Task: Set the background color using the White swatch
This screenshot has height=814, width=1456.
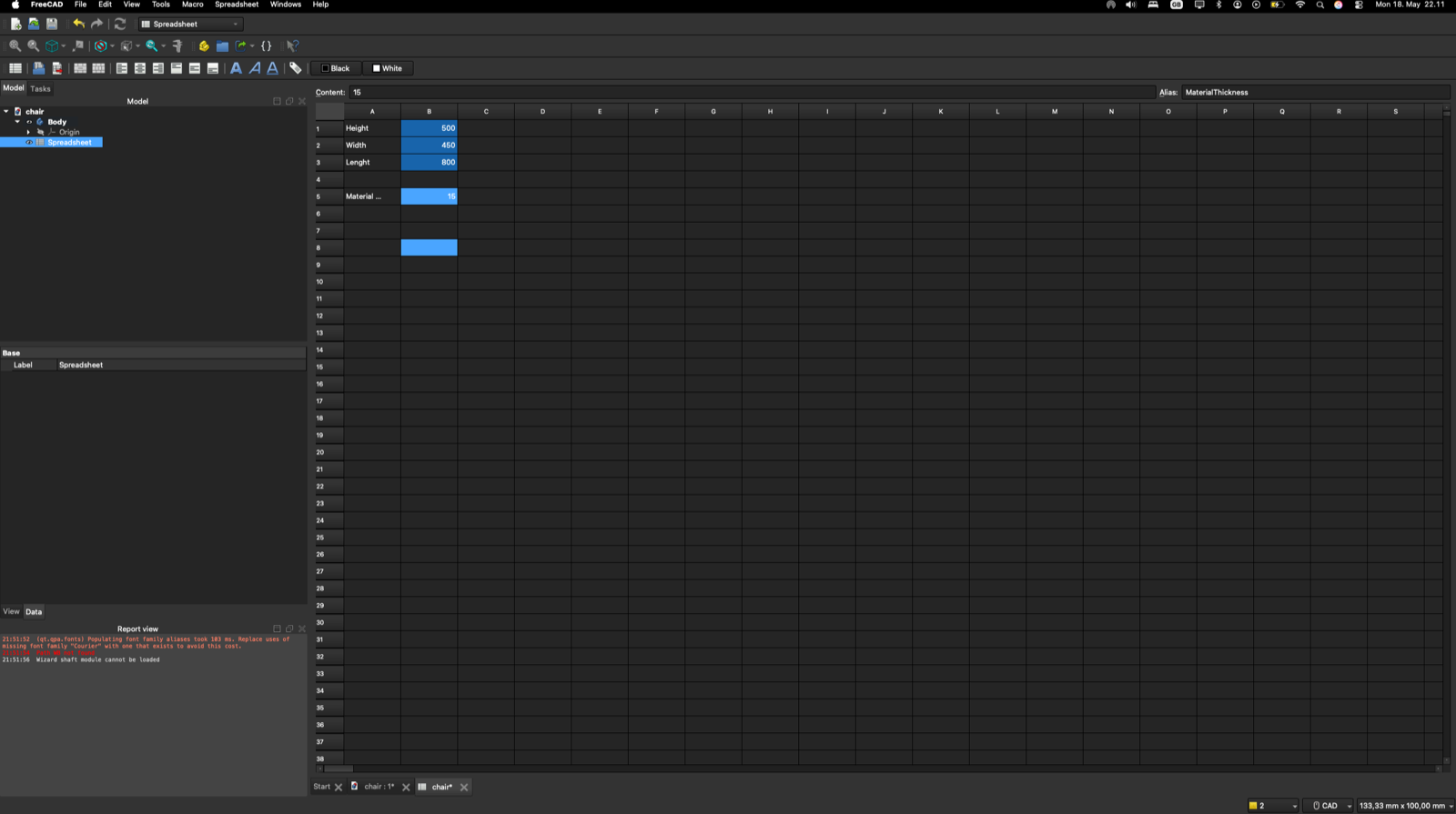Action: point(388,68)
